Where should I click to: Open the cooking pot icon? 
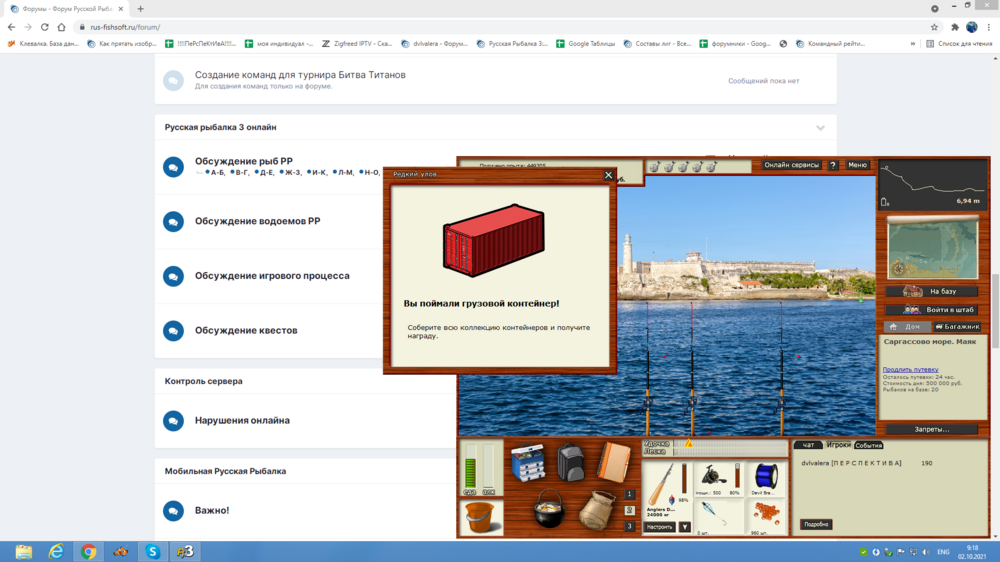click(x=548, y=509)
